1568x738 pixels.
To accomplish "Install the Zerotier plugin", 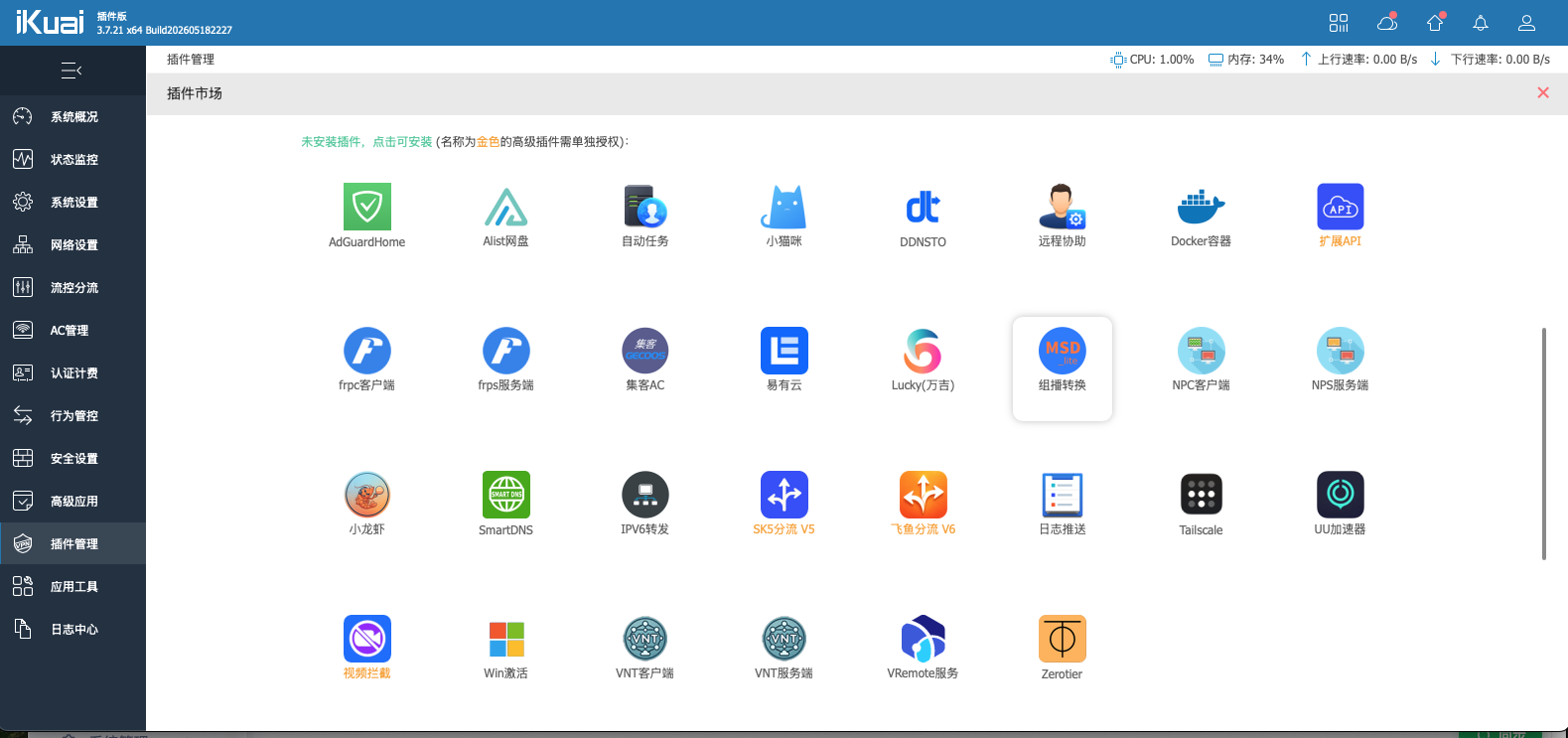I will click(x=1063, y=639).
